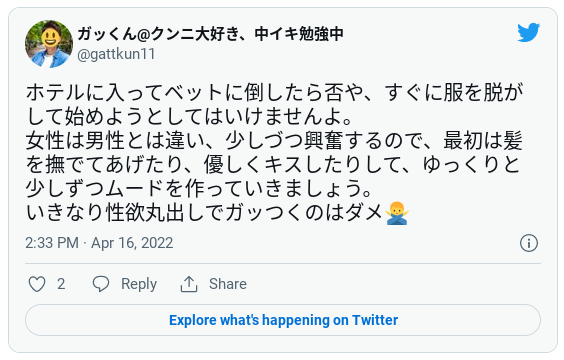Click the tweet line starting with して始めよう
The width and height of the screenshot is (564, 360).
(189, 117)
